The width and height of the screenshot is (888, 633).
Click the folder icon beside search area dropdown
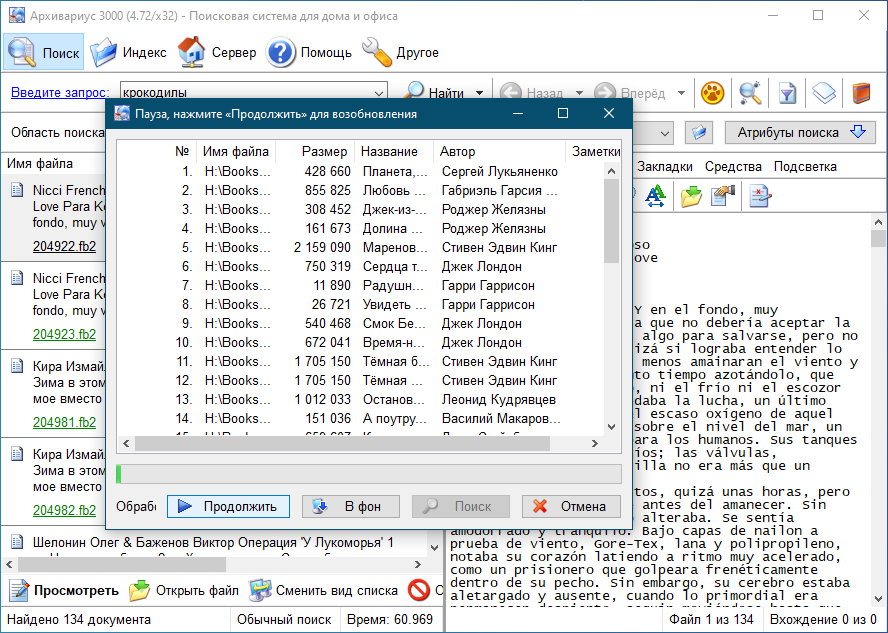pyautogui.click(x=698, y=133)
